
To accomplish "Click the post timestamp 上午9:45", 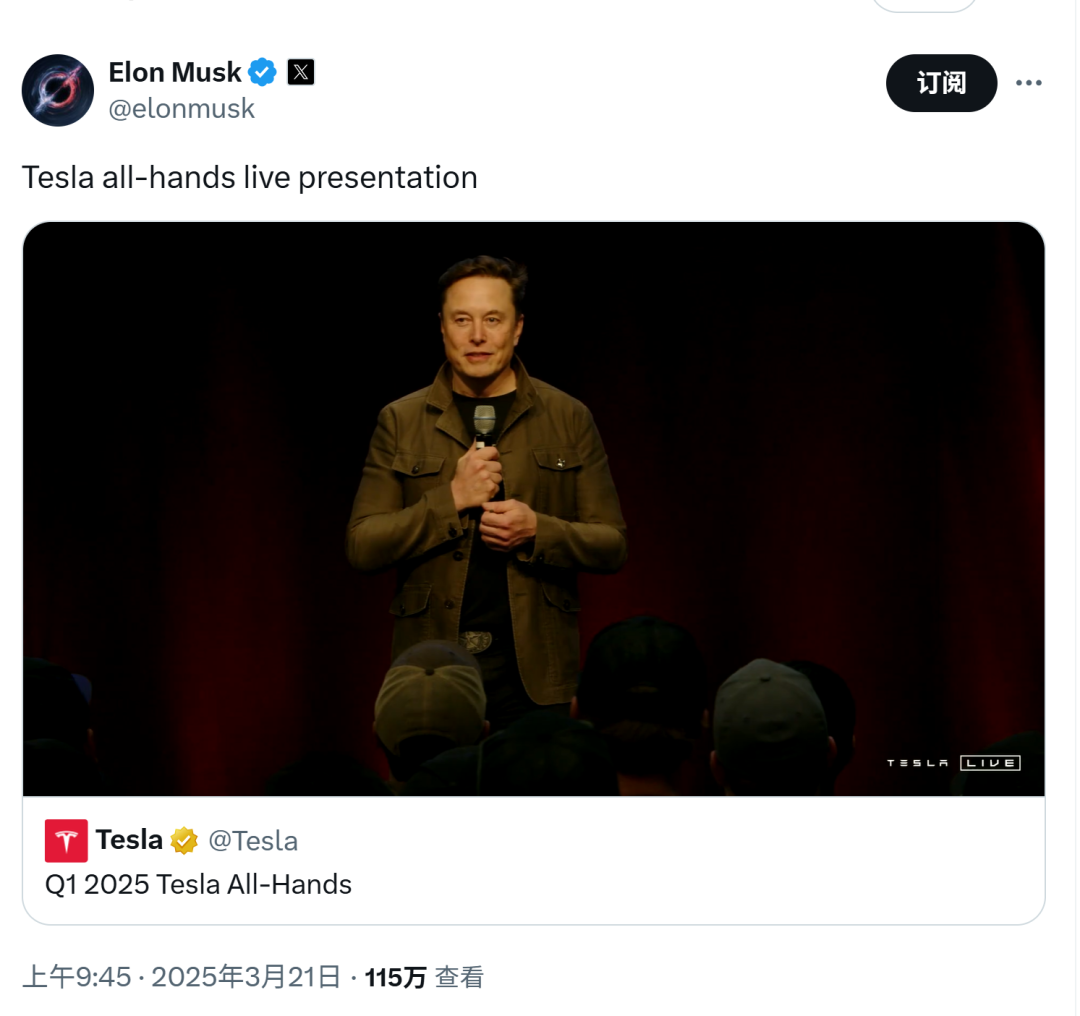I will coord(76,977).
